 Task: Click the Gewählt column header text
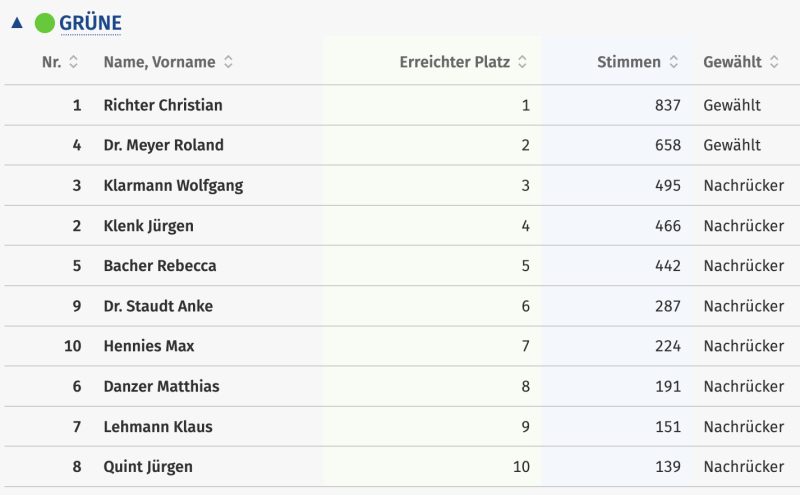pyautogui.click(x=732, y=62)
